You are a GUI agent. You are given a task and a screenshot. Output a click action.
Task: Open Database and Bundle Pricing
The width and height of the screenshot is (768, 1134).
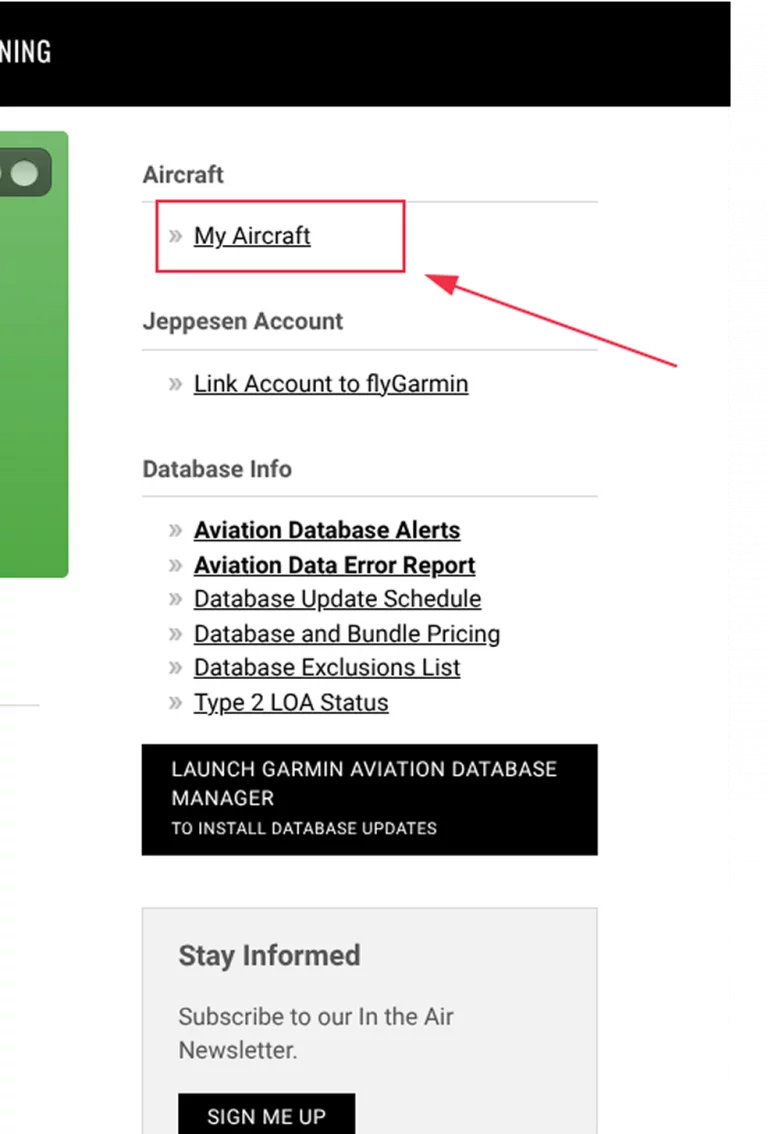click(346, 634)
